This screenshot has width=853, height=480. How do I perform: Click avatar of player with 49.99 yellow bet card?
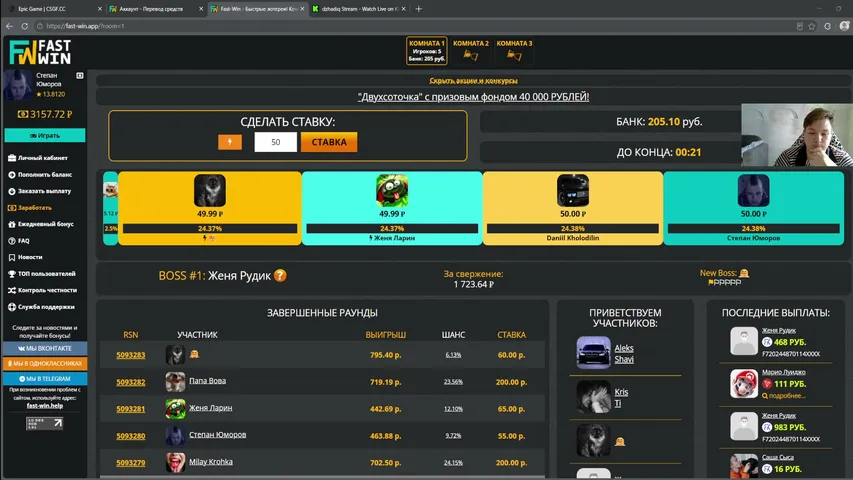click(209, 190)
